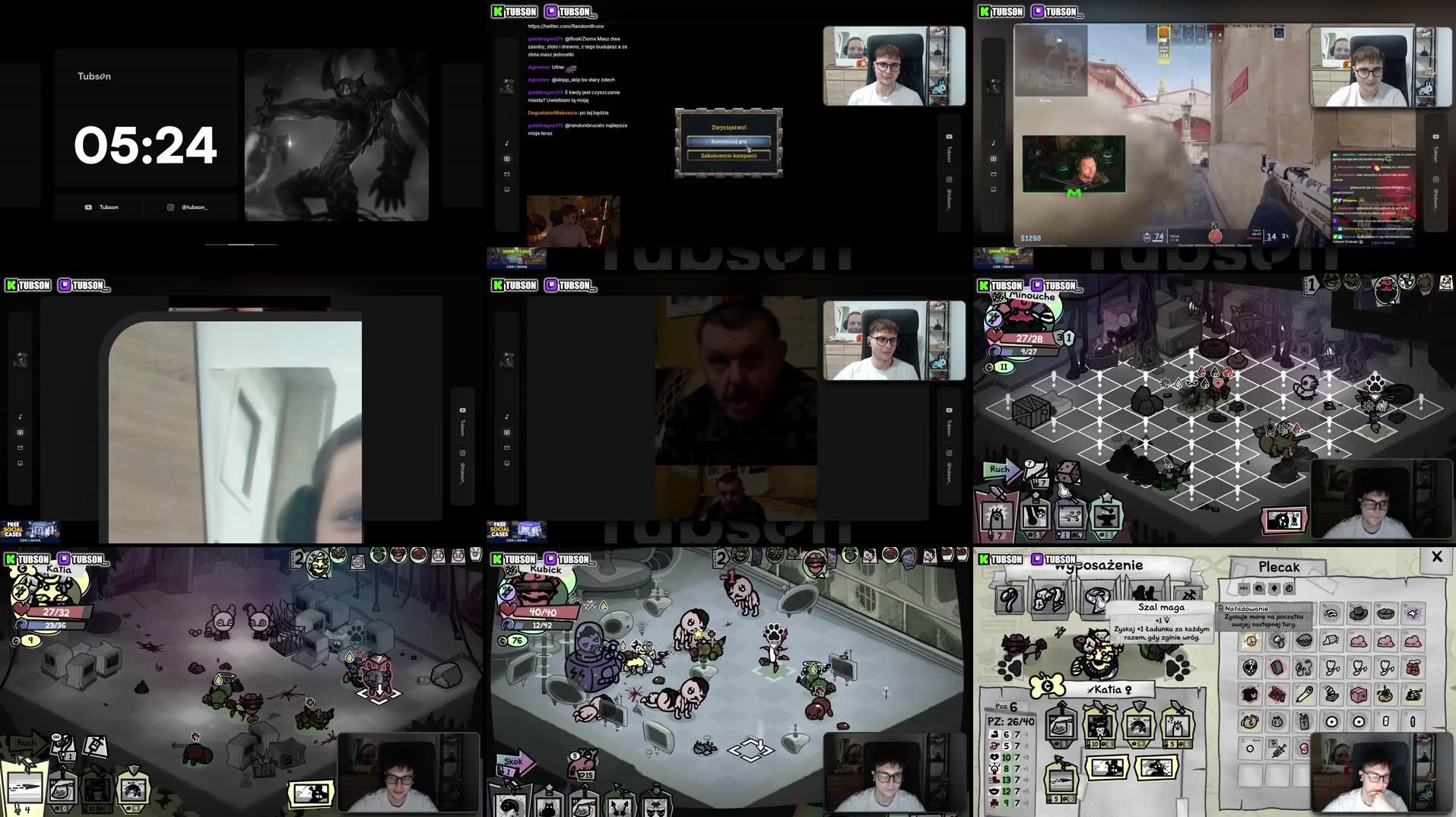Select the hat filter icon in Plecak
The height and width of the screenshot is (817, 1456).
pos(1258,587)
